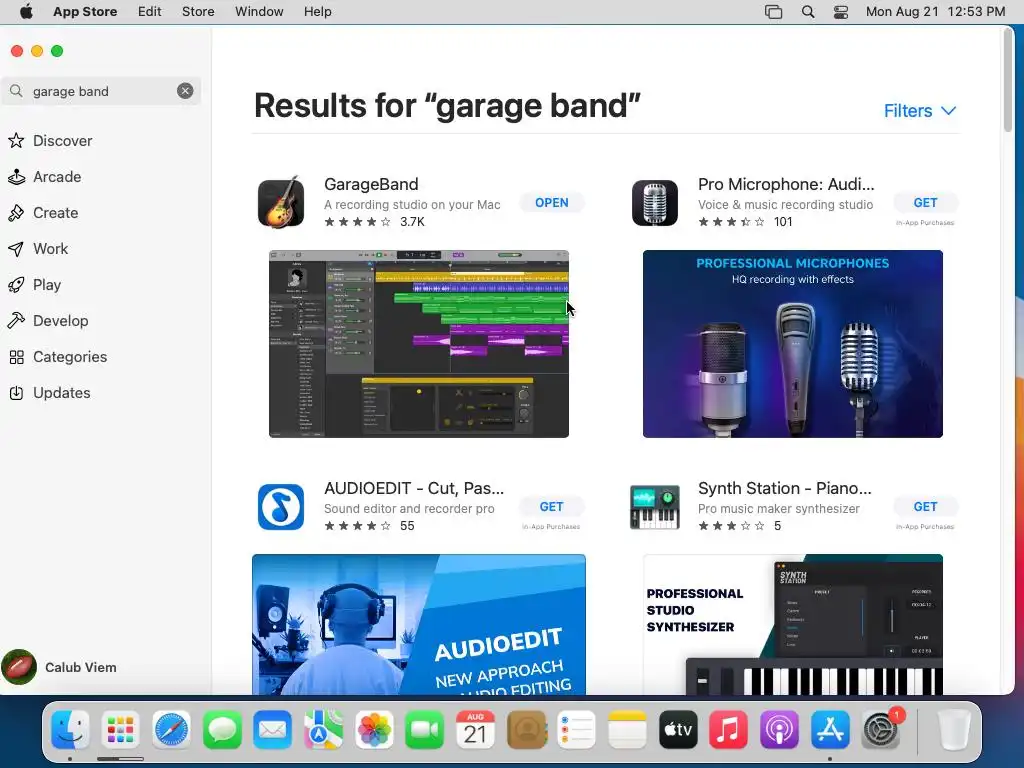Viewport: 1024px width, 768px height.
Task: Open Maps from the Dock
Action: pyautogui.click(x=323, y=729)
